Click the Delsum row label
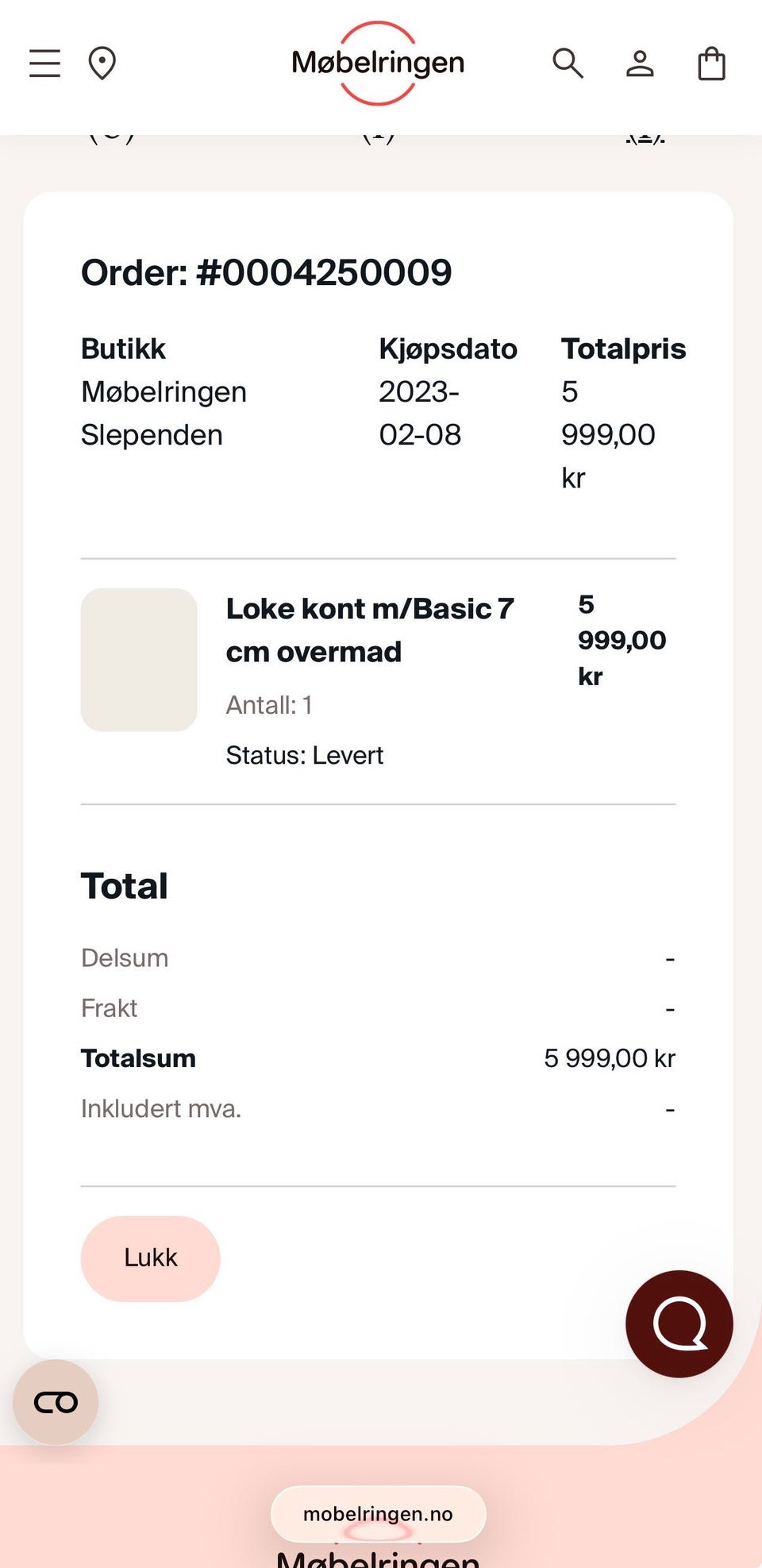Screen dimensions: 762x1568 [x=125, y=958]
